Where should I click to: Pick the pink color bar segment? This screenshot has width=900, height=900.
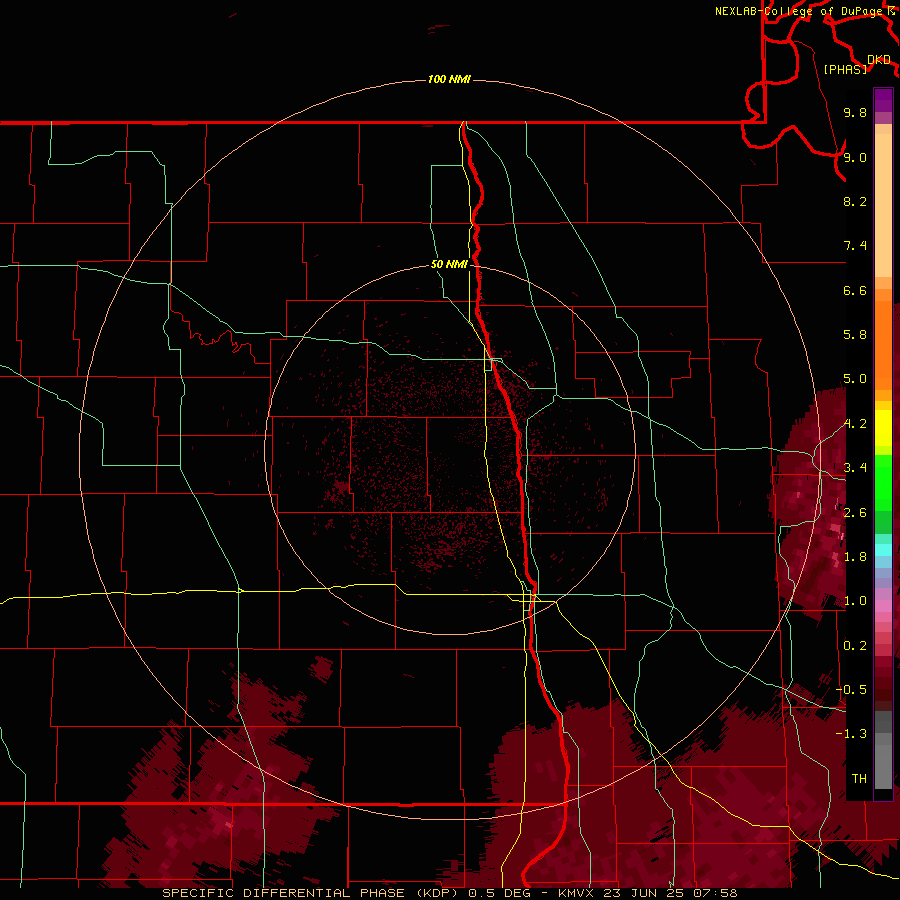click(883, 606)
